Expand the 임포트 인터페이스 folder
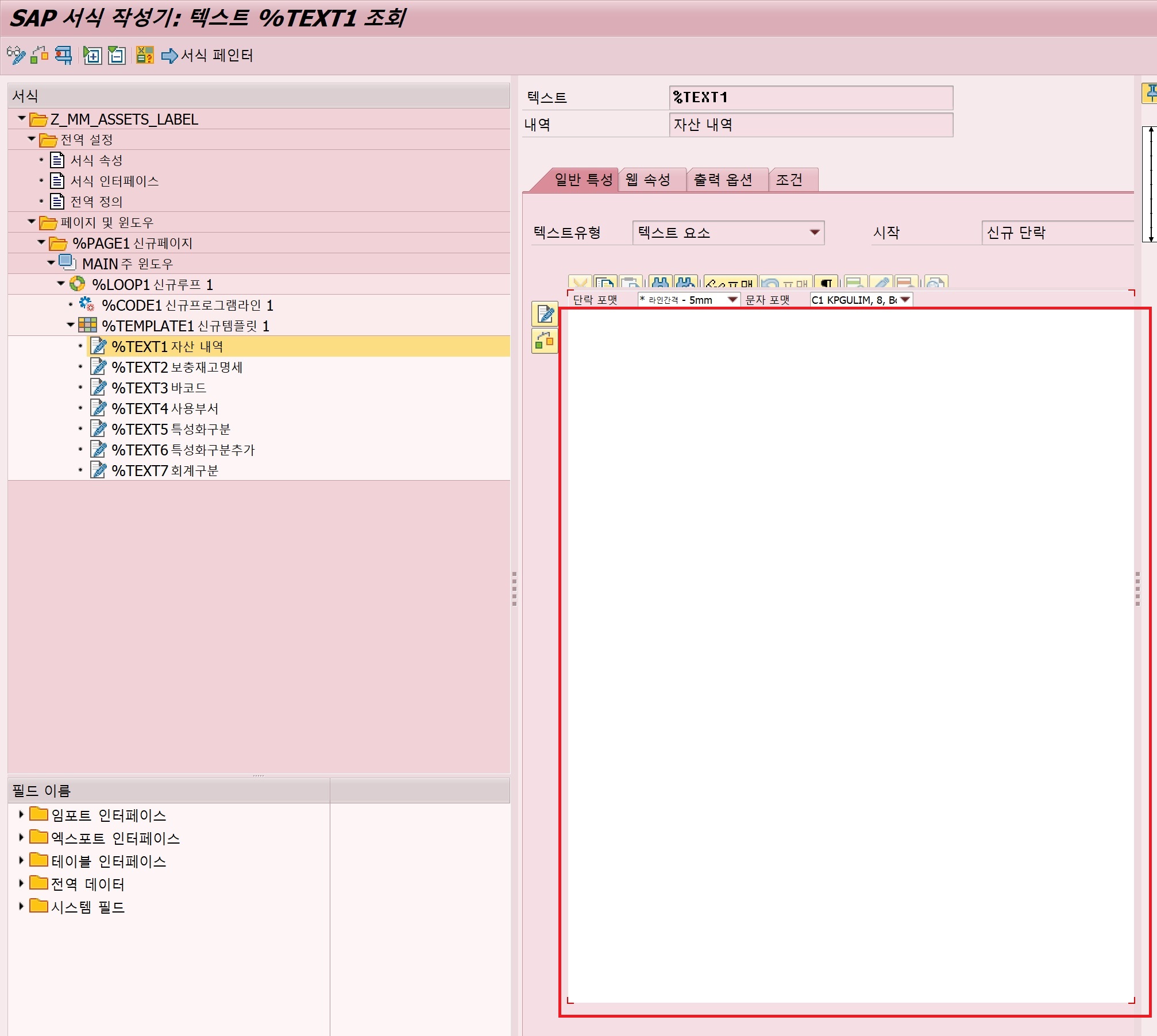1157x1036 pixels. (21, 814)
